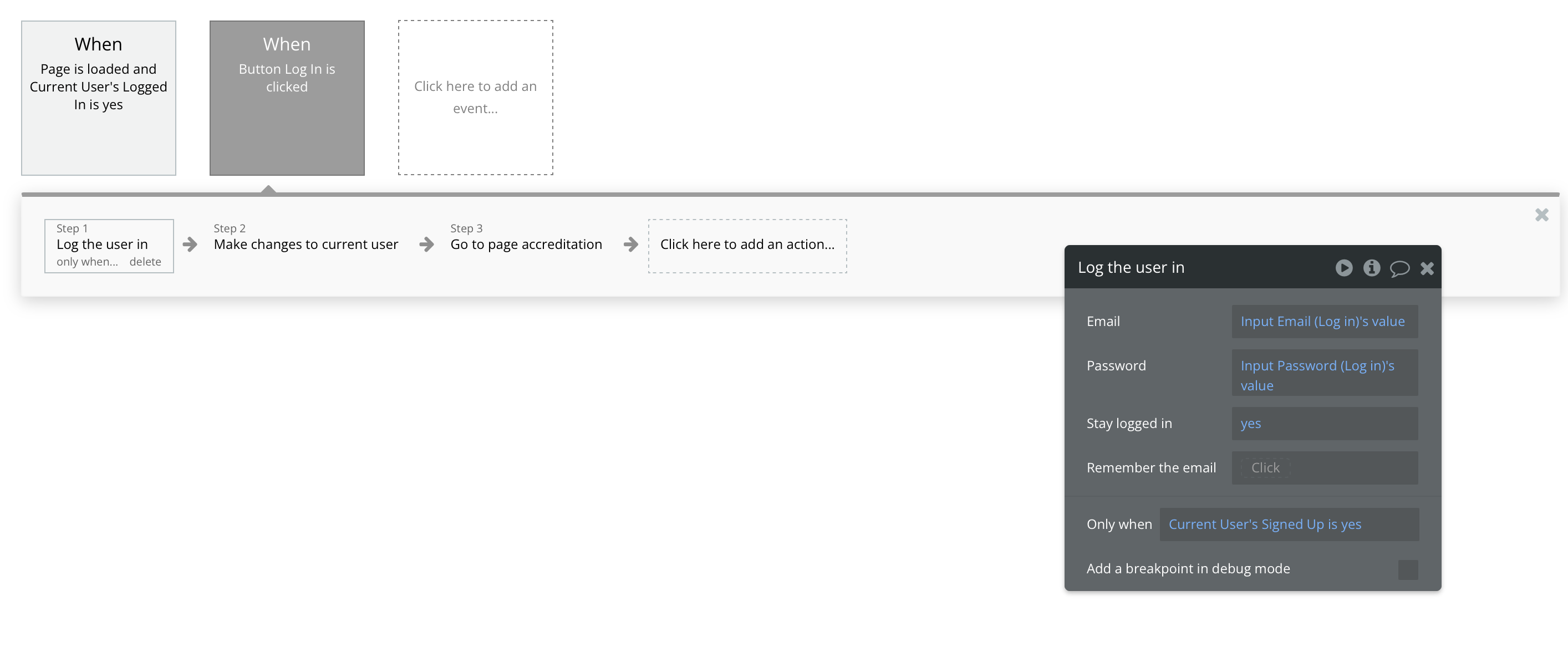Close the Log the user in panel
The width and height of the screenshot is (1568, 662).
pyautogui.click(x=1427, y=268)
